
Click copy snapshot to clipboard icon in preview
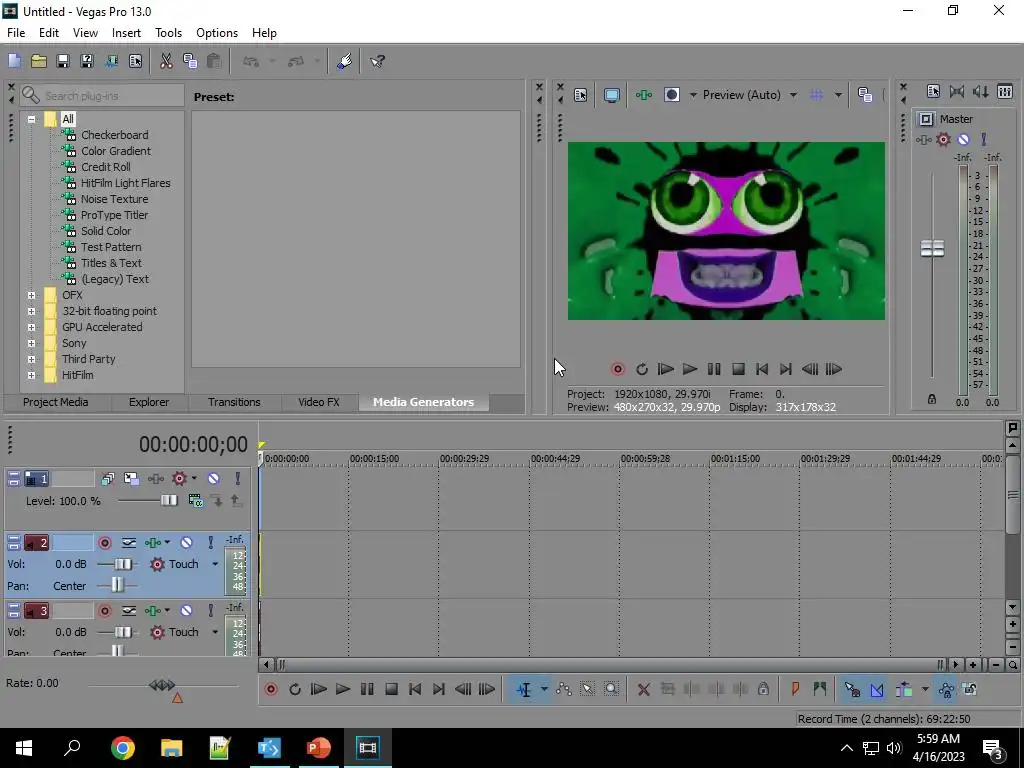point(865,95)
